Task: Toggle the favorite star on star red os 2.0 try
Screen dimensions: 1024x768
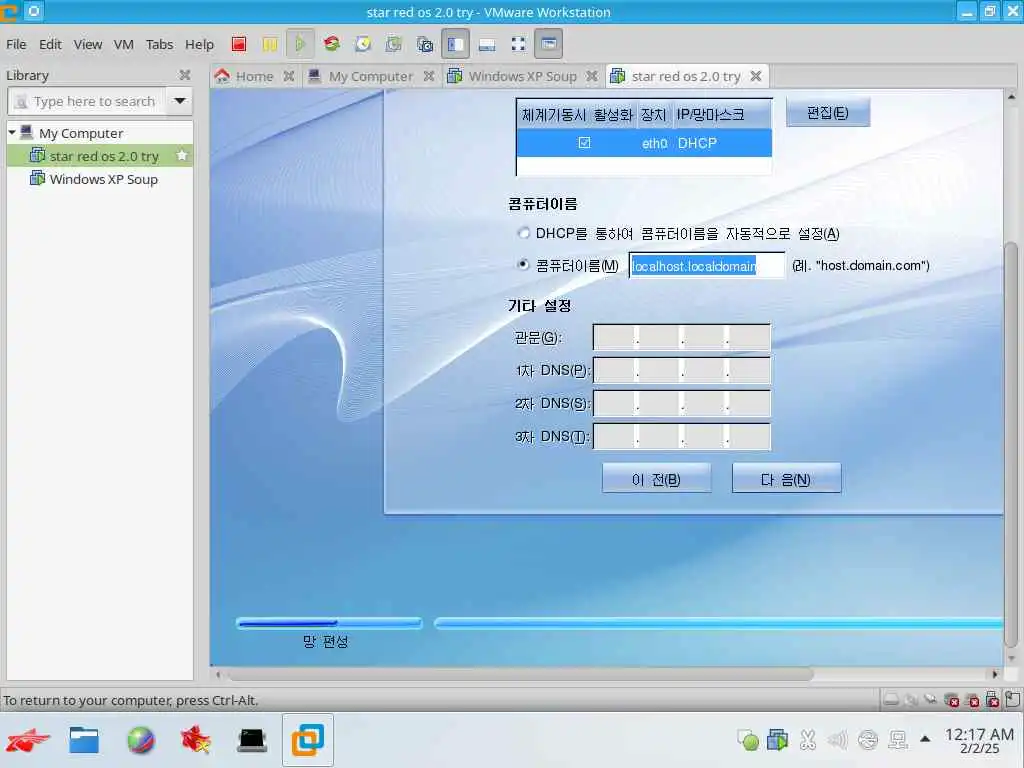Action: (x=182, y=155)
